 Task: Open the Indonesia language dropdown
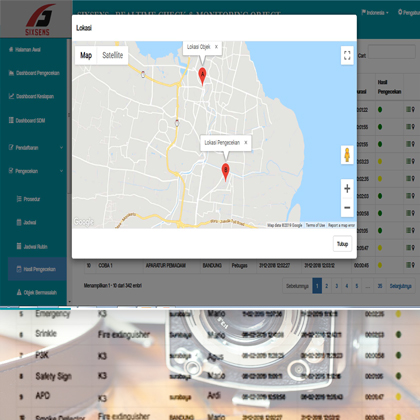point(375,13)
